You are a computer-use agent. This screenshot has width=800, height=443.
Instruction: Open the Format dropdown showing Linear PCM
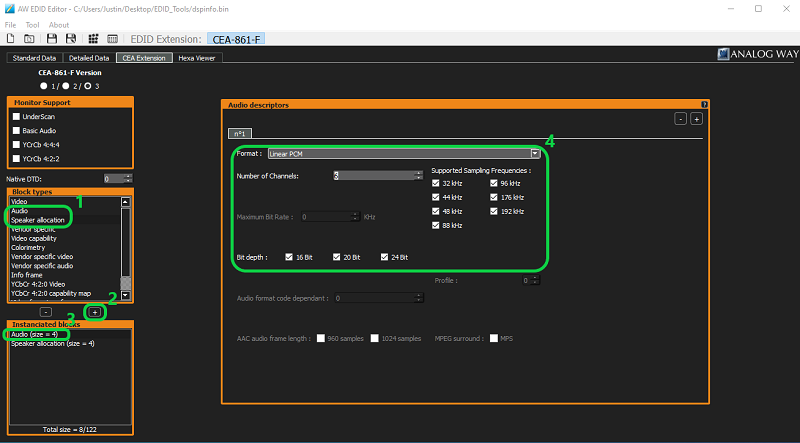coord(535,154)
